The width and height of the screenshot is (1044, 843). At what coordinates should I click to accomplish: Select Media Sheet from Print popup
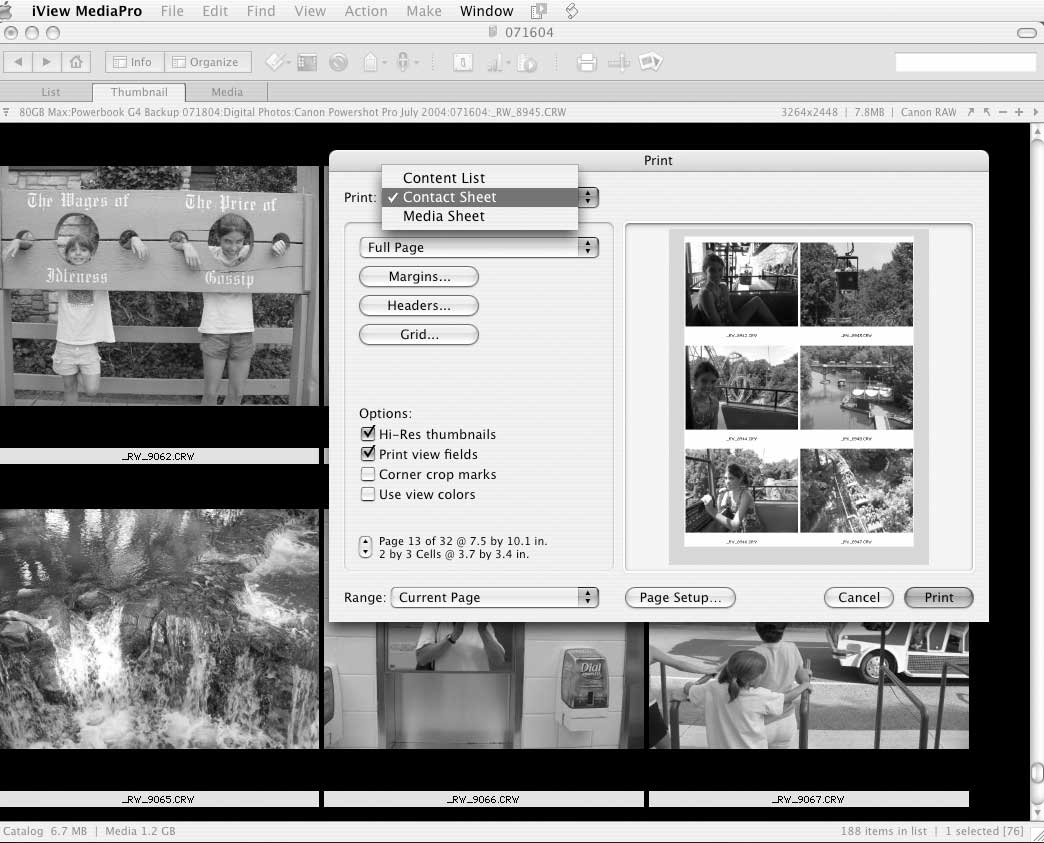(x=479, y=216)
